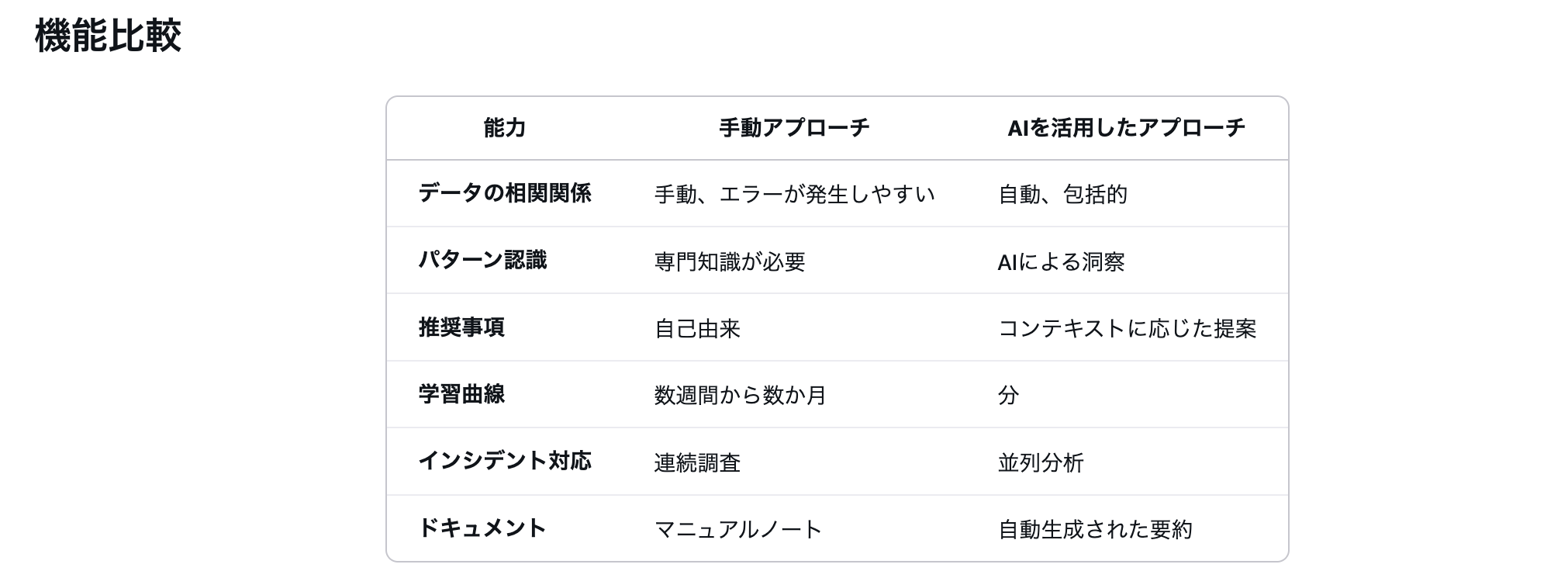1568x585 pixels.
Task: Select the 自動生成された要約 cell
Action: pyautogui.click(x=1095, y=530)
